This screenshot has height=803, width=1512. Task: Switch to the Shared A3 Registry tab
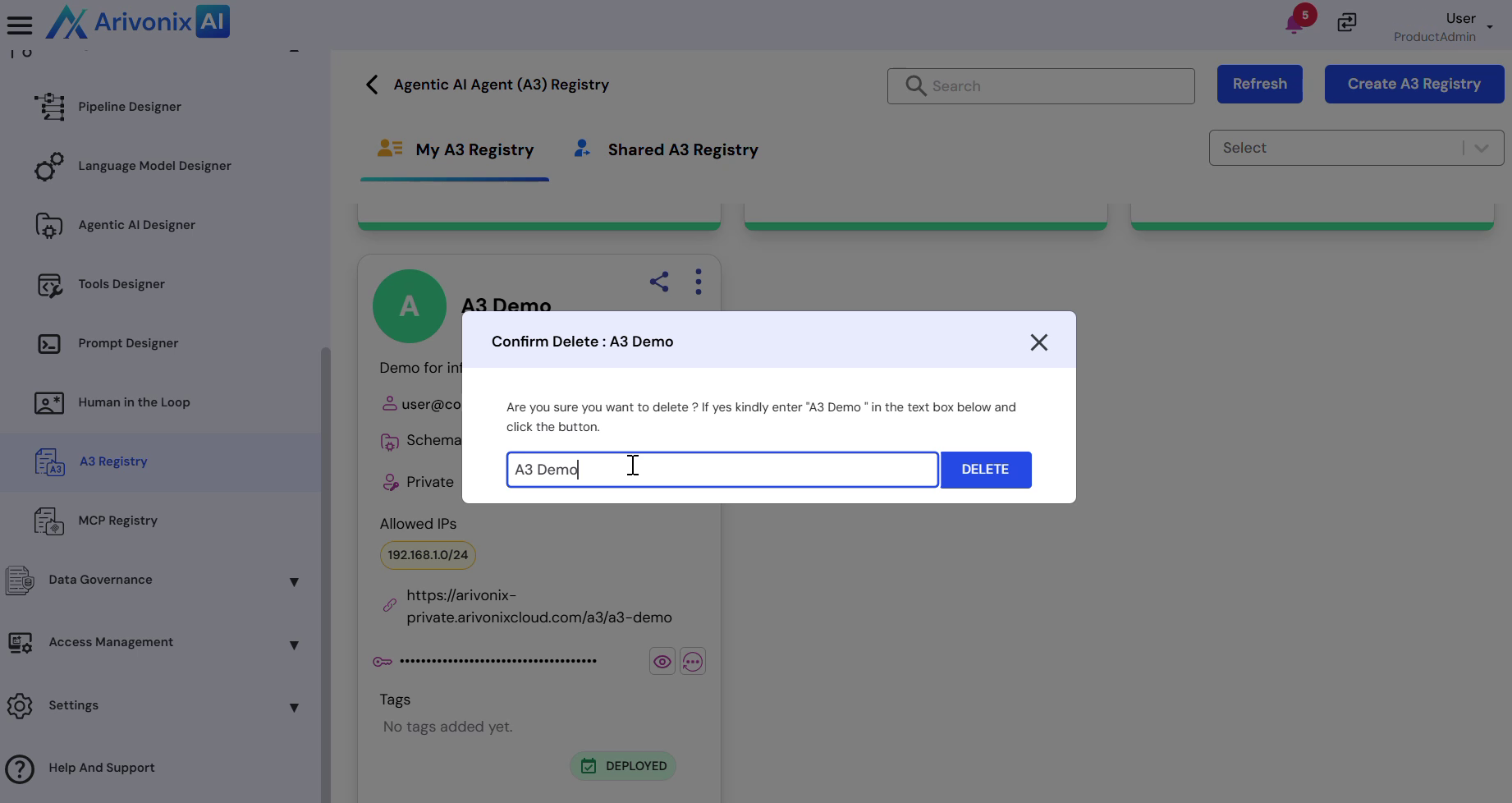coord(682,150)
